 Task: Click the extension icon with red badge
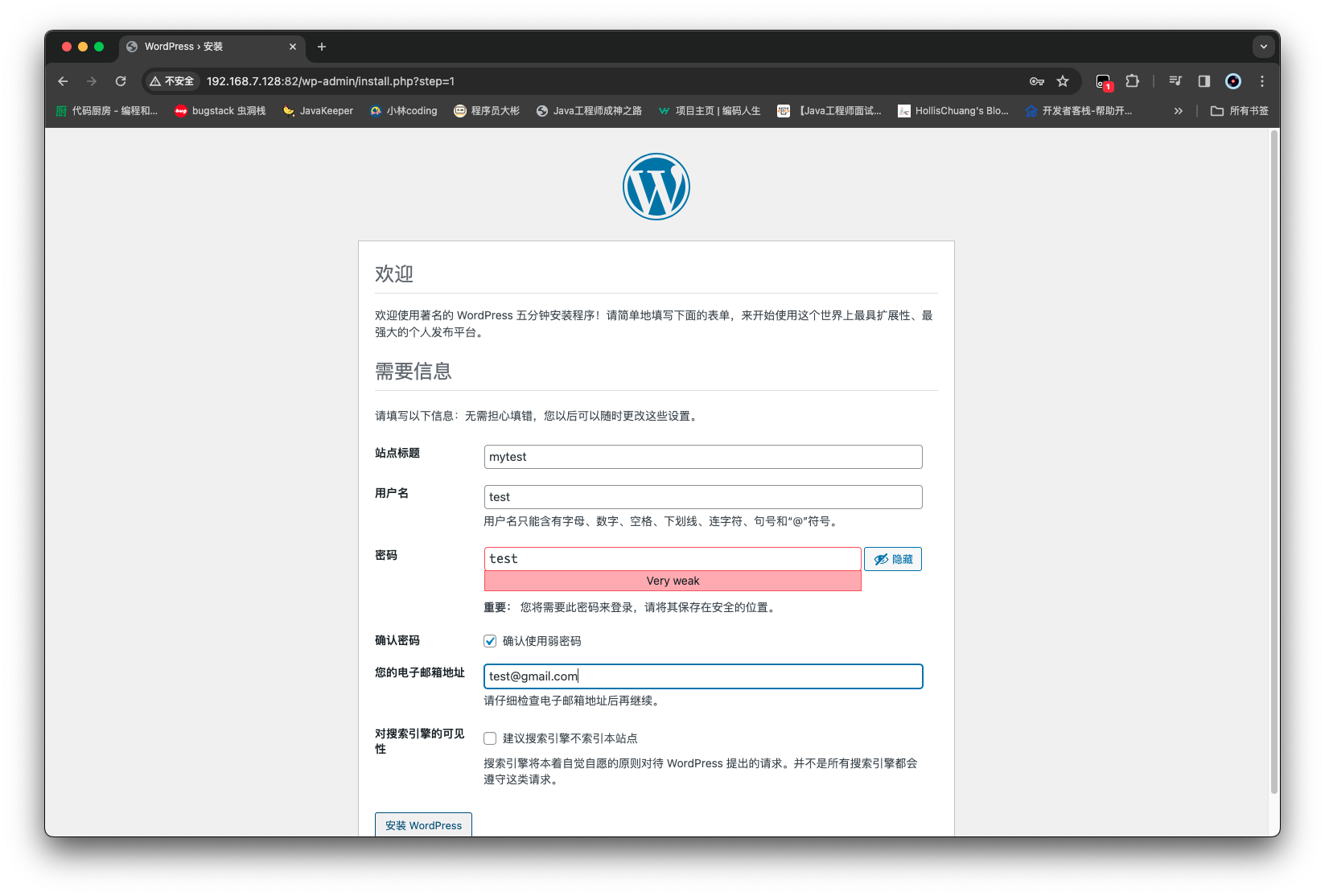pos(1104,81)
